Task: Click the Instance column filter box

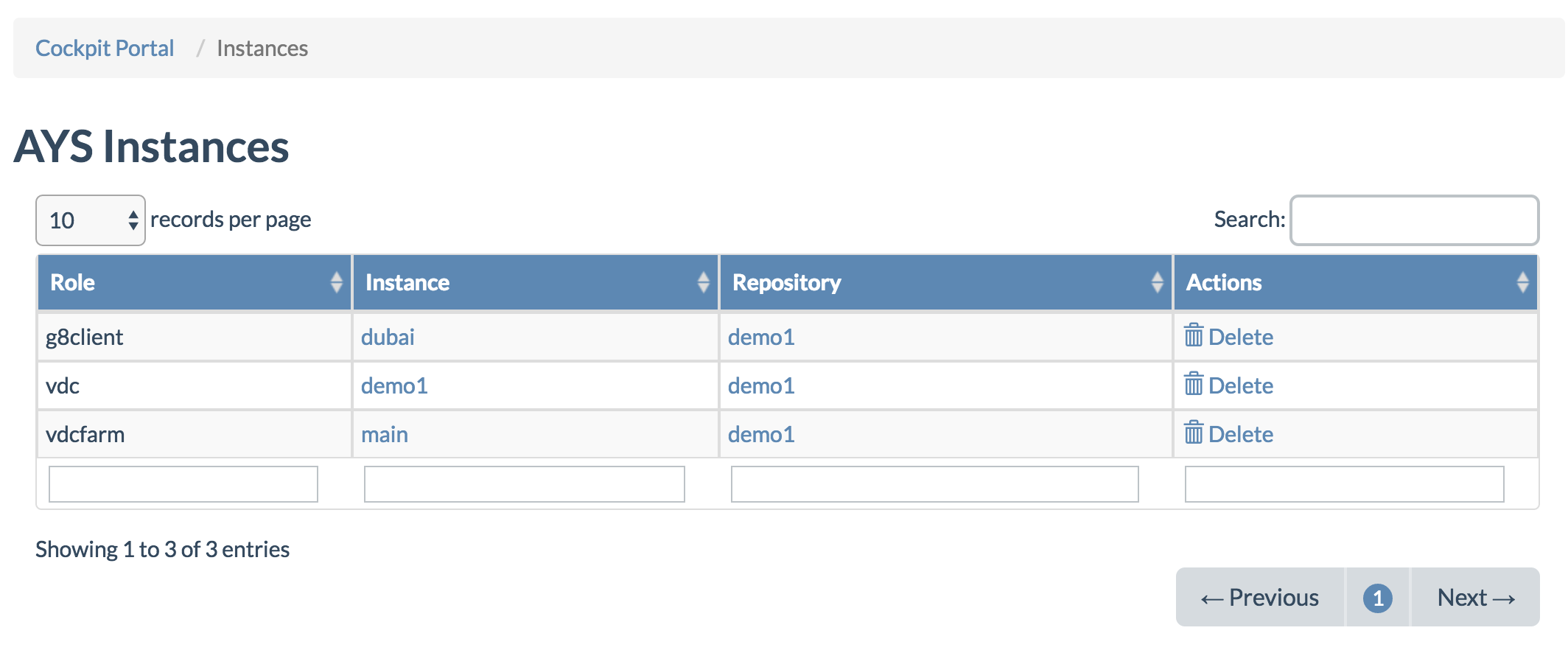Action: pyautogui.click(x=524, y=484)
